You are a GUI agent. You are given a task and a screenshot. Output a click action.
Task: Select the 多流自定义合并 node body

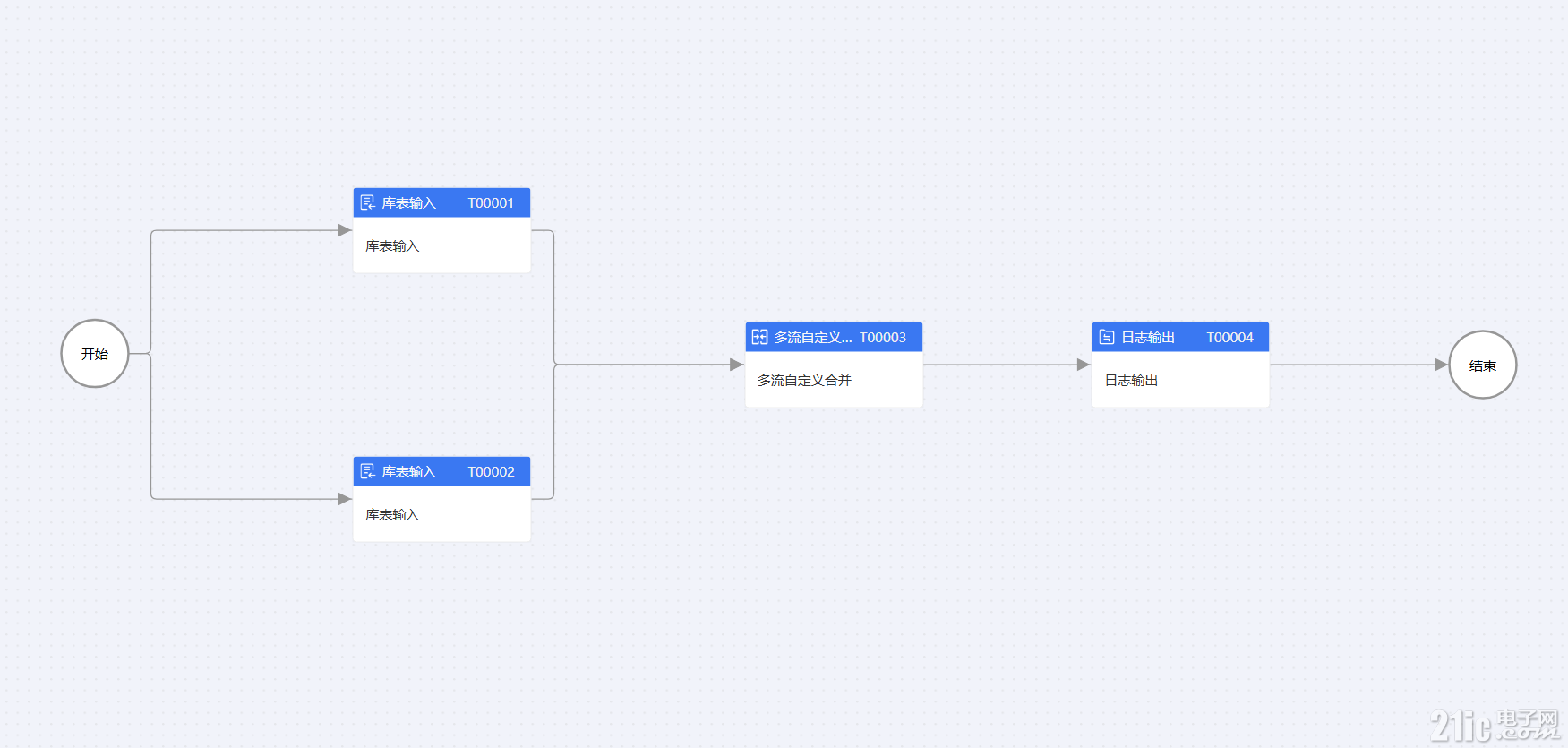(x=834, y=380)
